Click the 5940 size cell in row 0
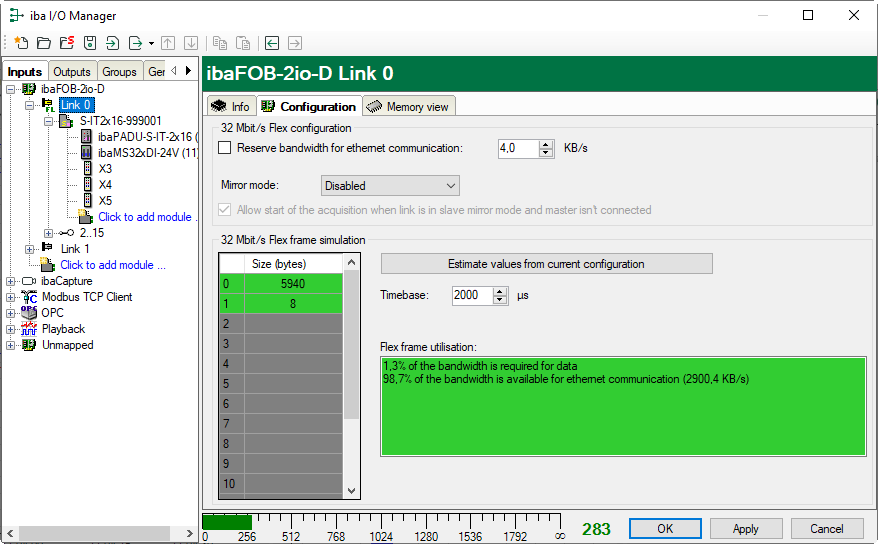The height and width of the screenshot is (544, 878). 292,284
